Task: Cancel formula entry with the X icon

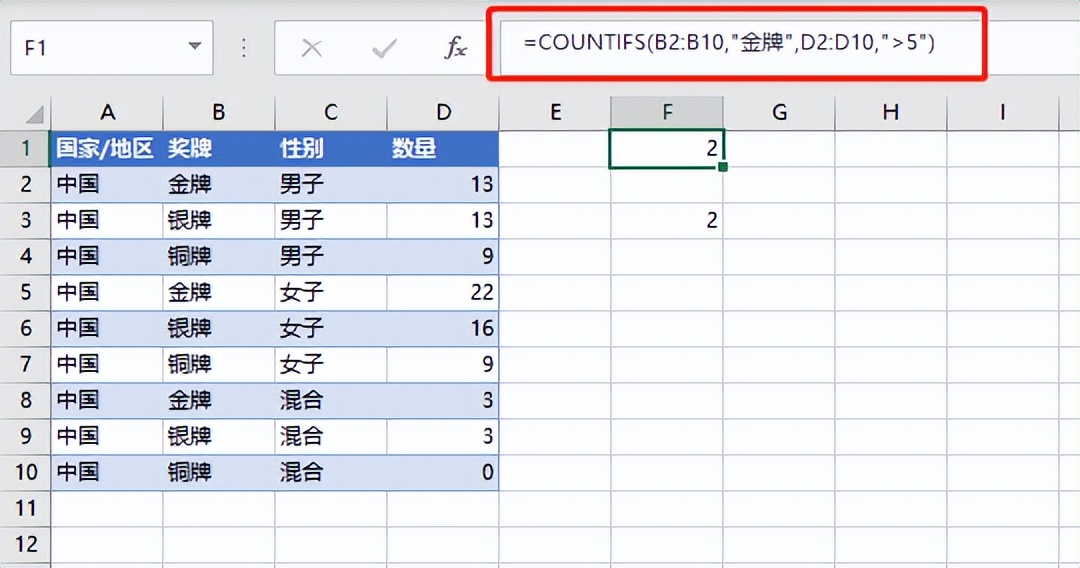Action: [312, 48]
